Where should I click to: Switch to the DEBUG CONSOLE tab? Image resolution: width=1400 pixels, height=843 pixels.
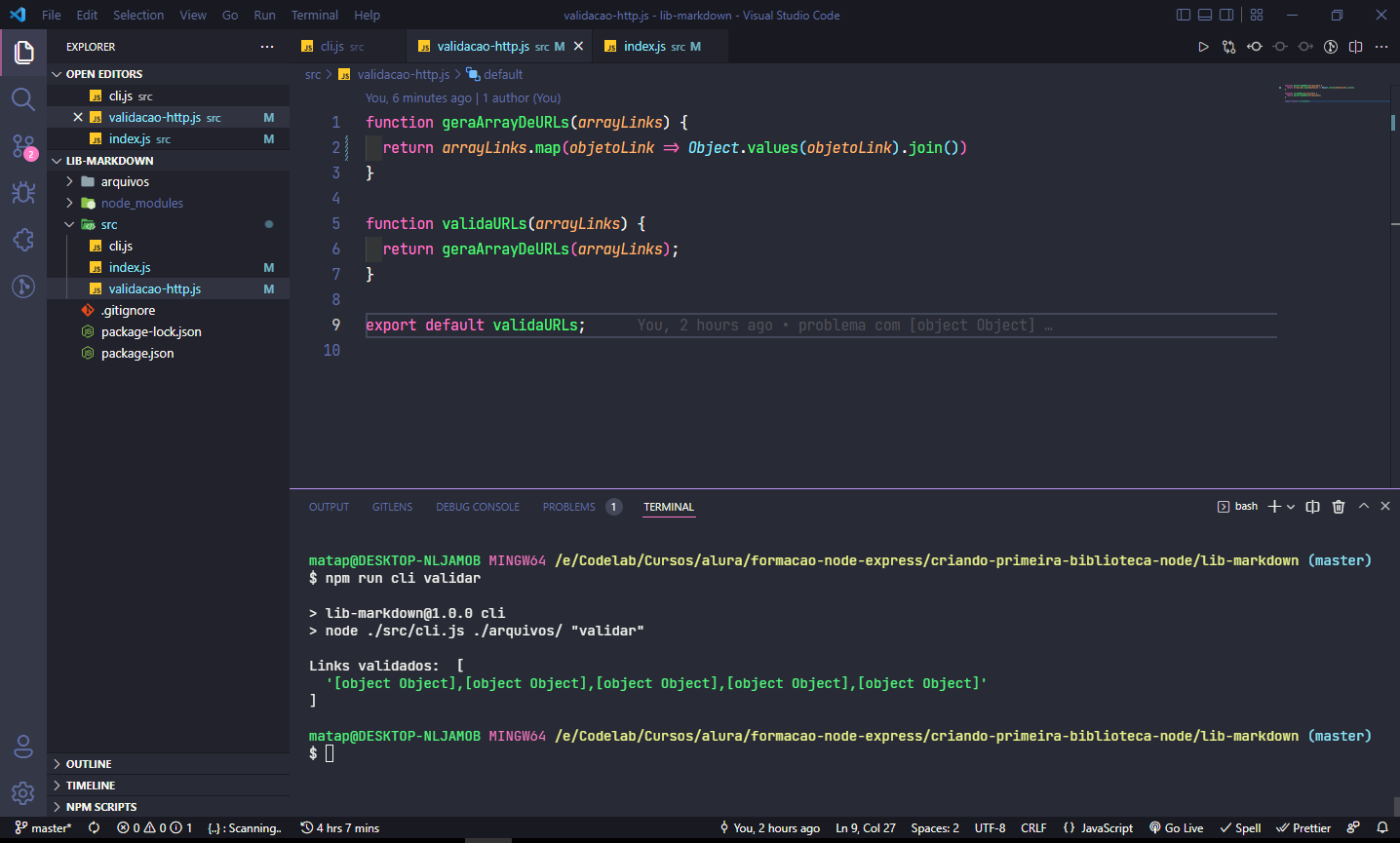pos(478,507)
